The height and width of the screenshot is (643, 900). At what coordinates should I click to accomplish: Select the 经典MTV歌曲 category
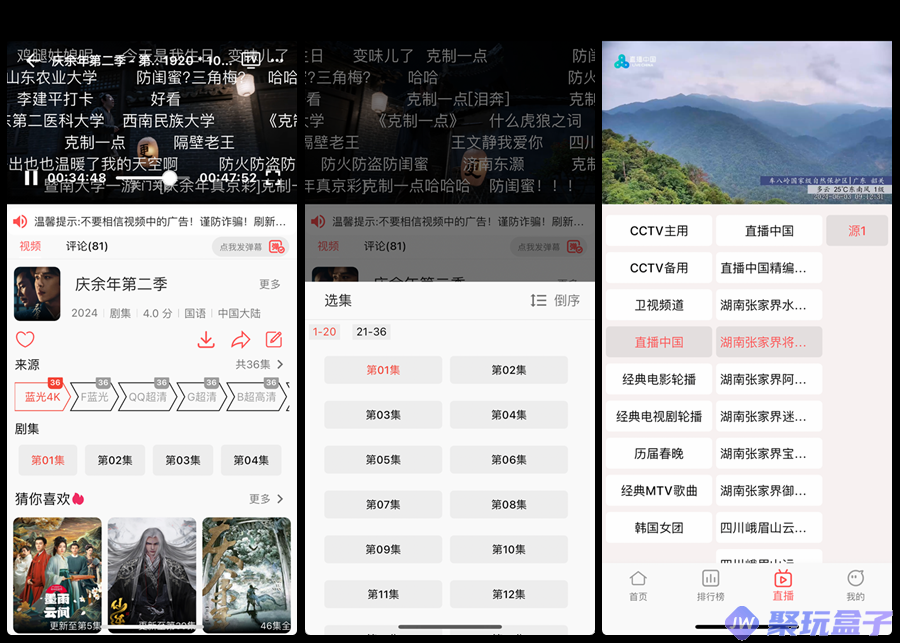[659, 490]
